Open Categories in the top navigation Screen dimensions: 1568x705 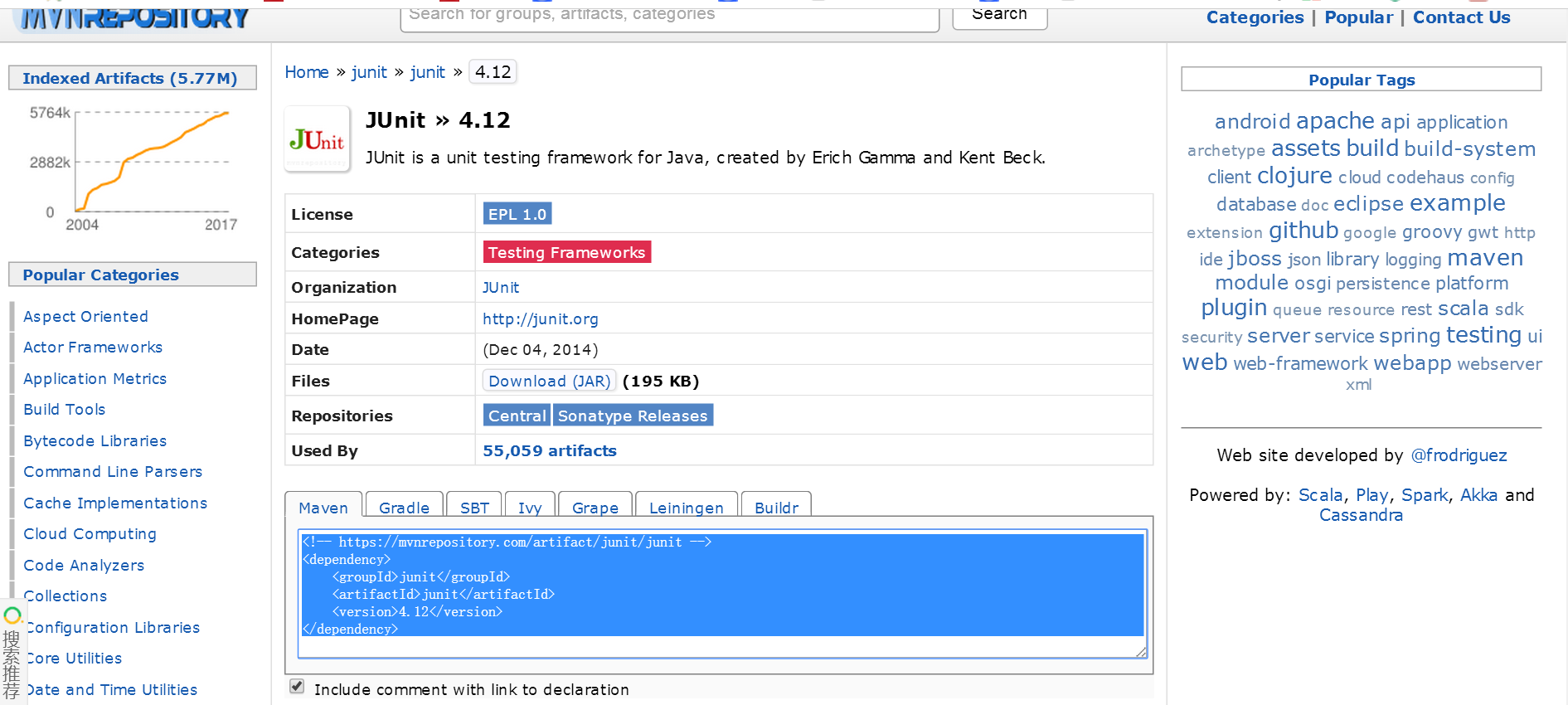1255,17
